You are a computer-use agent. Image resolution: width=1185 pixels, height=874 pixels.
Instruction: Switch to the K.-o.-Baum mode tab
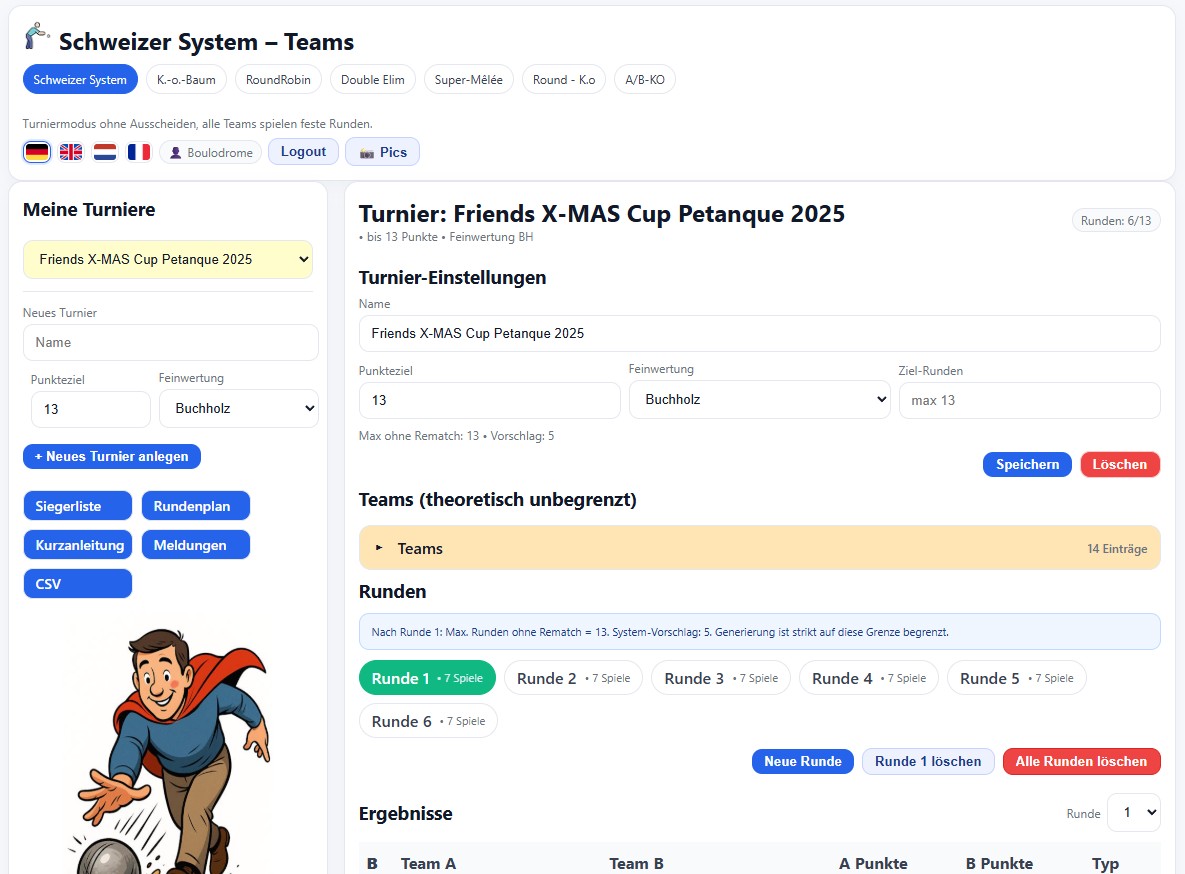click(x=186, y=80)
